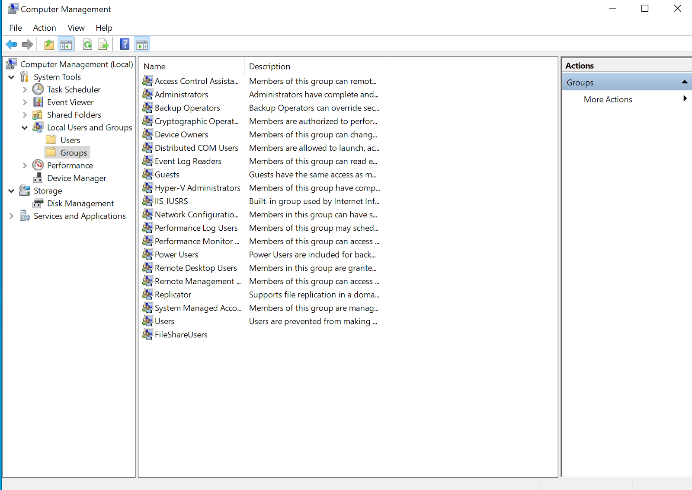The image size is (692, 490).
Task: Select the Users folder in the tree
Action: (x=70, y=140)
